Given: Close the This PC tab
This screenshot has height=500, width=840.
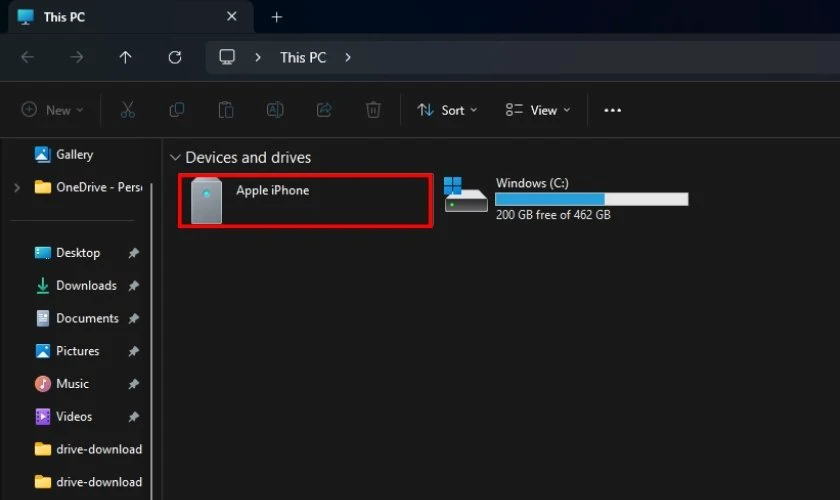Looking at the screenshot, I should [231, 17].
